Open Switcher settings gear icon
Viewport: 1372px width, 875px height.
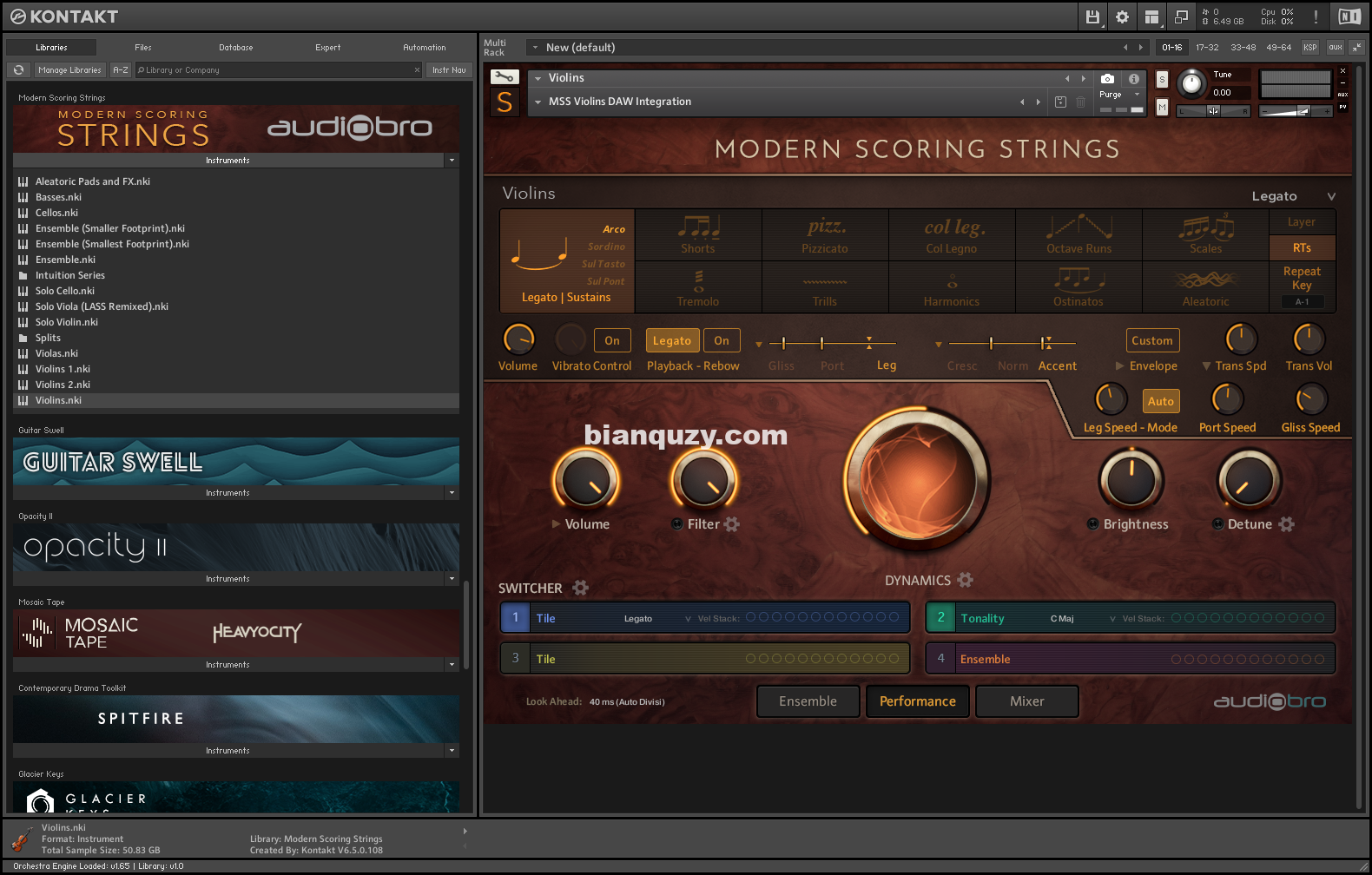[580, 588]
